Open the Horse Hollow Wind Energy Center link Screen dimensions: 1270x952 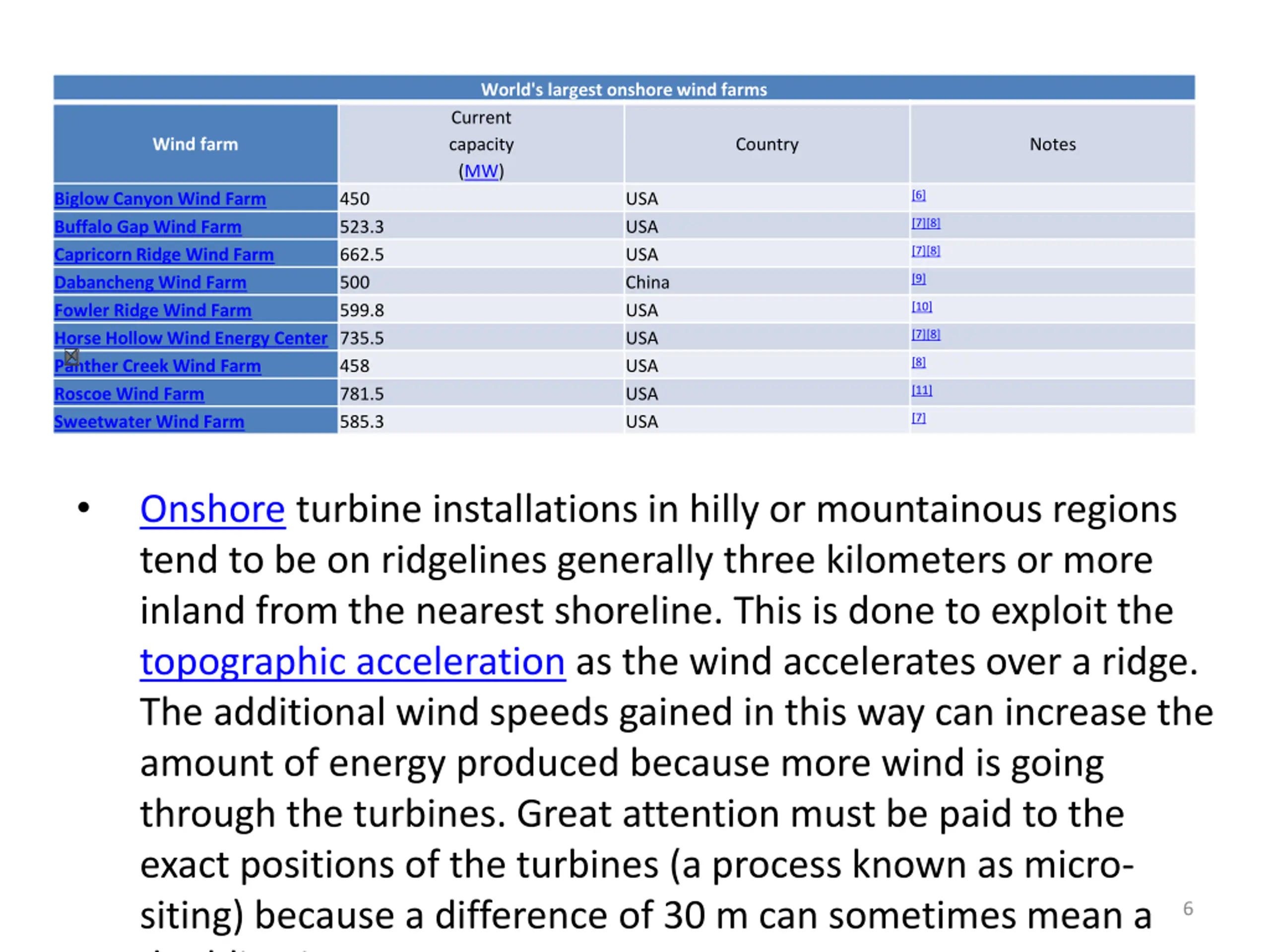coord(190,338)
